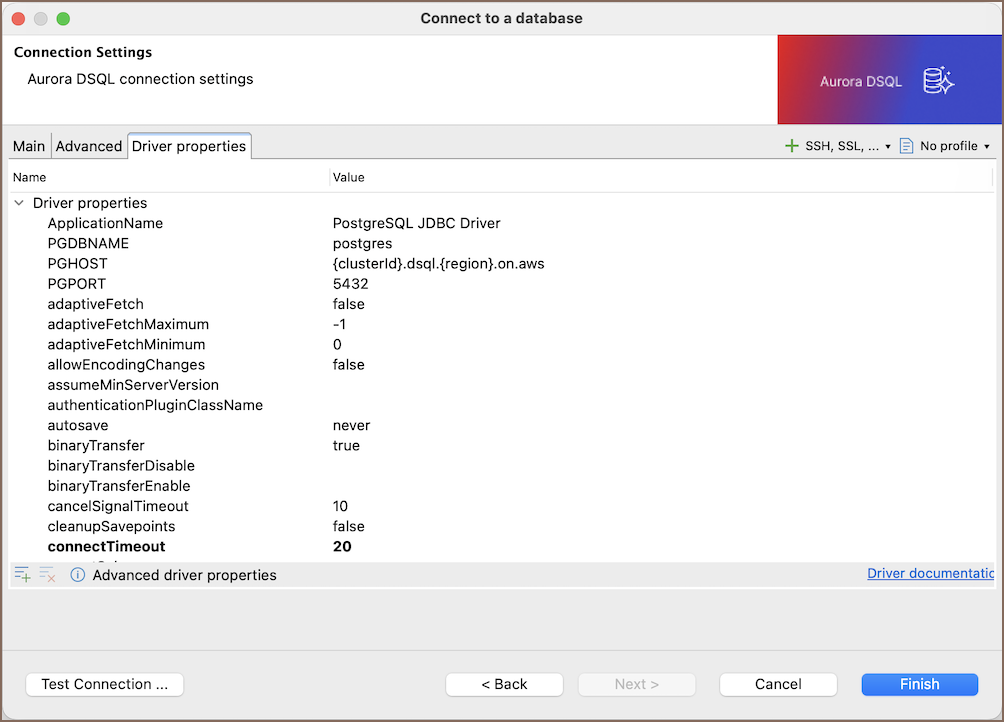This screenshot has width=1004, height=722.
Task: Click the green zoom window button
Action: tap(63, 19)
